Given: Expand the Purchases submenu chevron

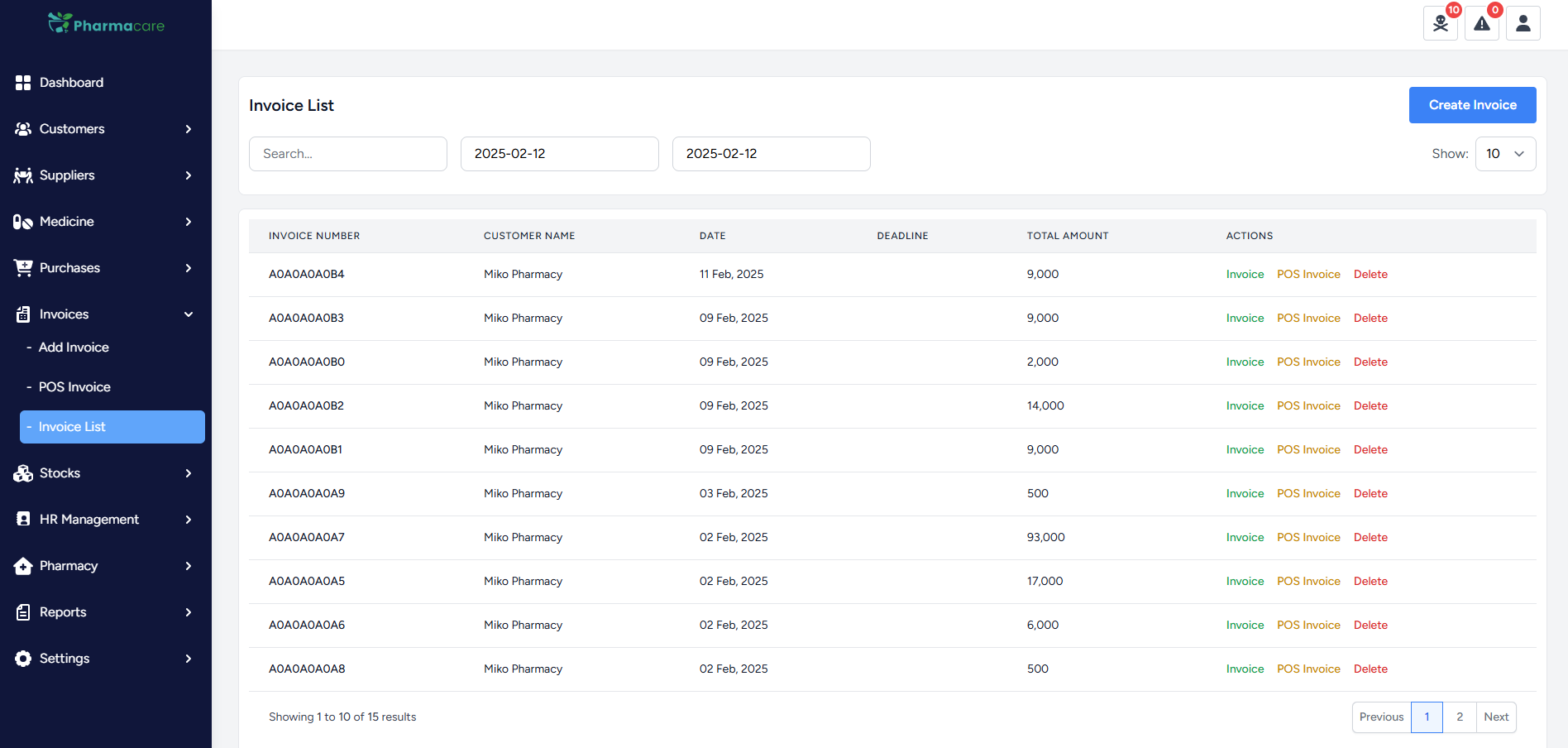Looking at the screenshot, I should (x=189, y=268).
